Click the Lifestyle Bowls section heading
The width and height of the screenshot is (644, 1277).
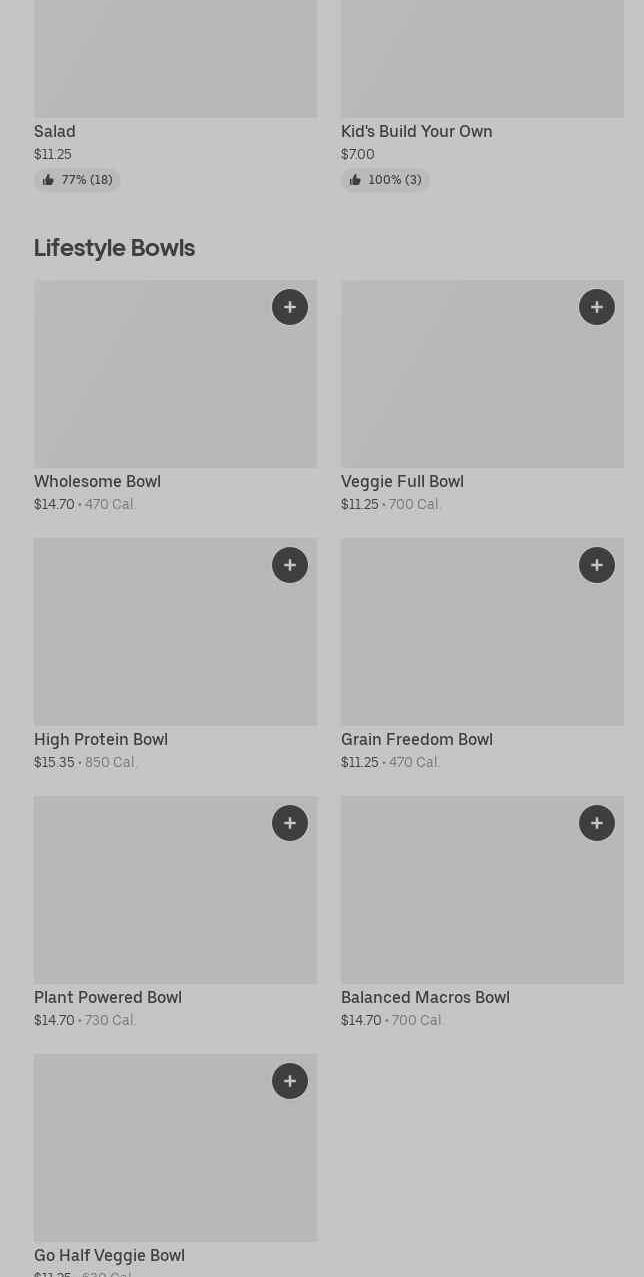pyautogui.click(x=115, y=248)
